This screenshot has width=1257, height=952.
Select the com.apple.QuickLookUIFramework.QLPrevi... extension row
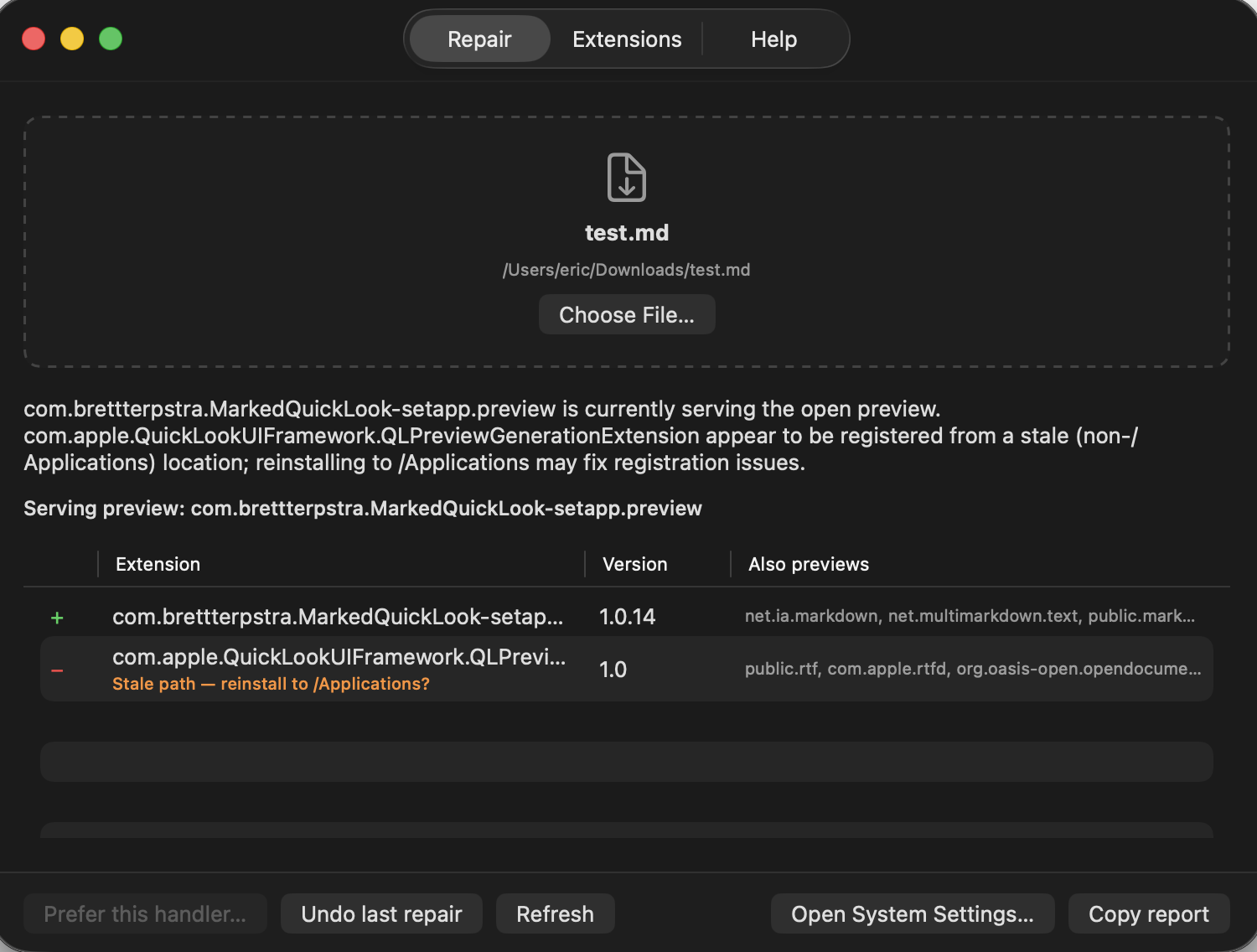coord(627,669)
